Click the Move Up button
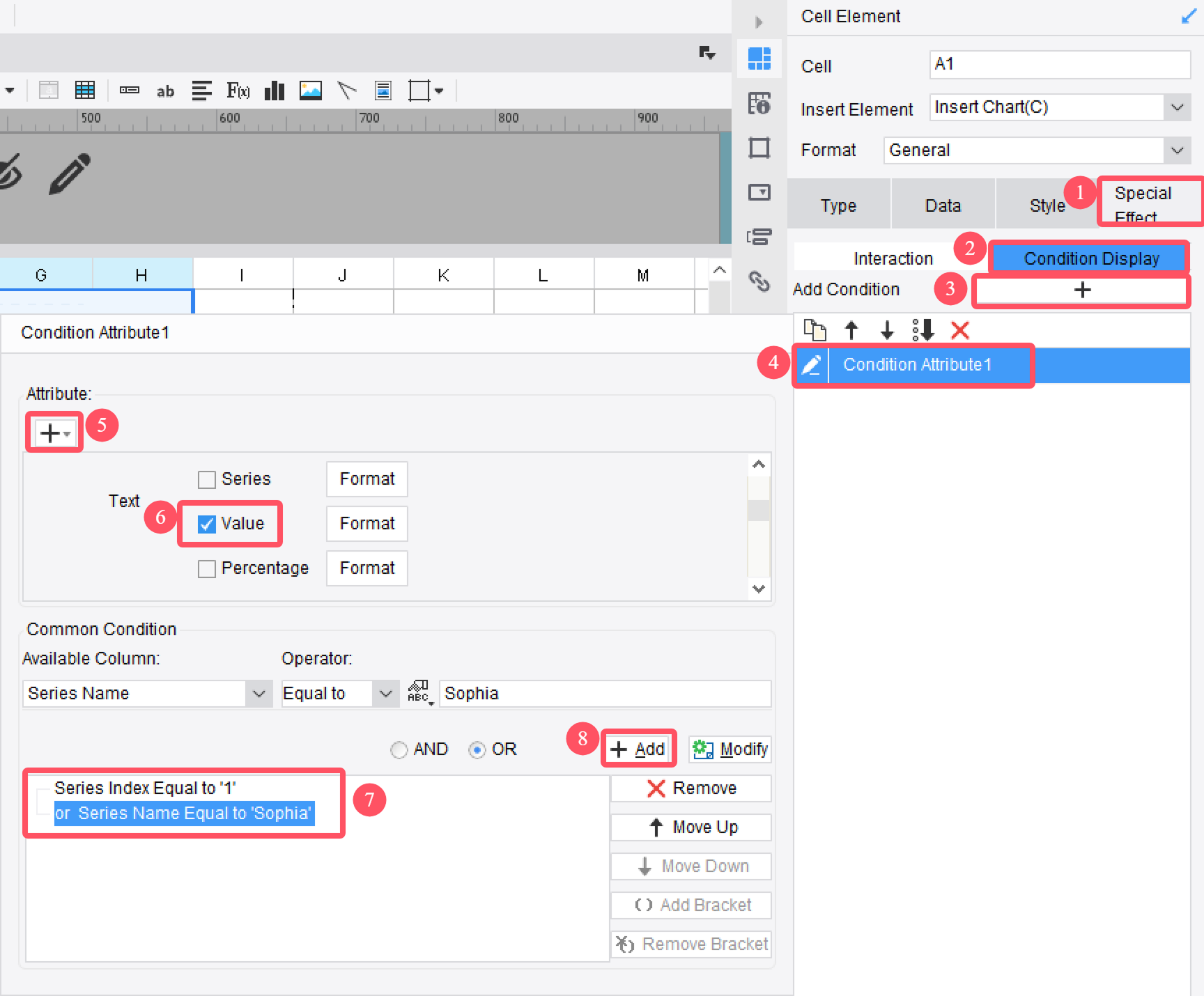This screenshot has width=1204, height=996. 691,827
